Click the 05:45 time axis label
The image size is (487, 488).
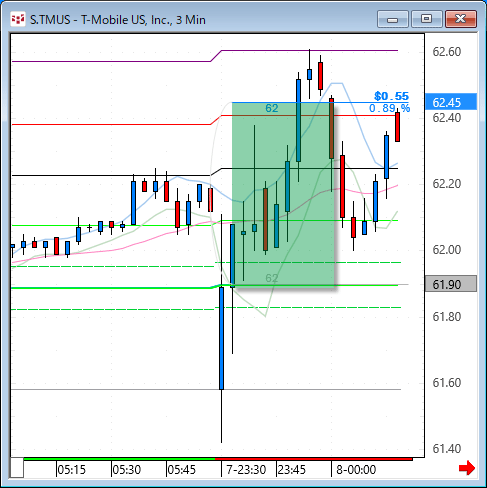point(182,470)
